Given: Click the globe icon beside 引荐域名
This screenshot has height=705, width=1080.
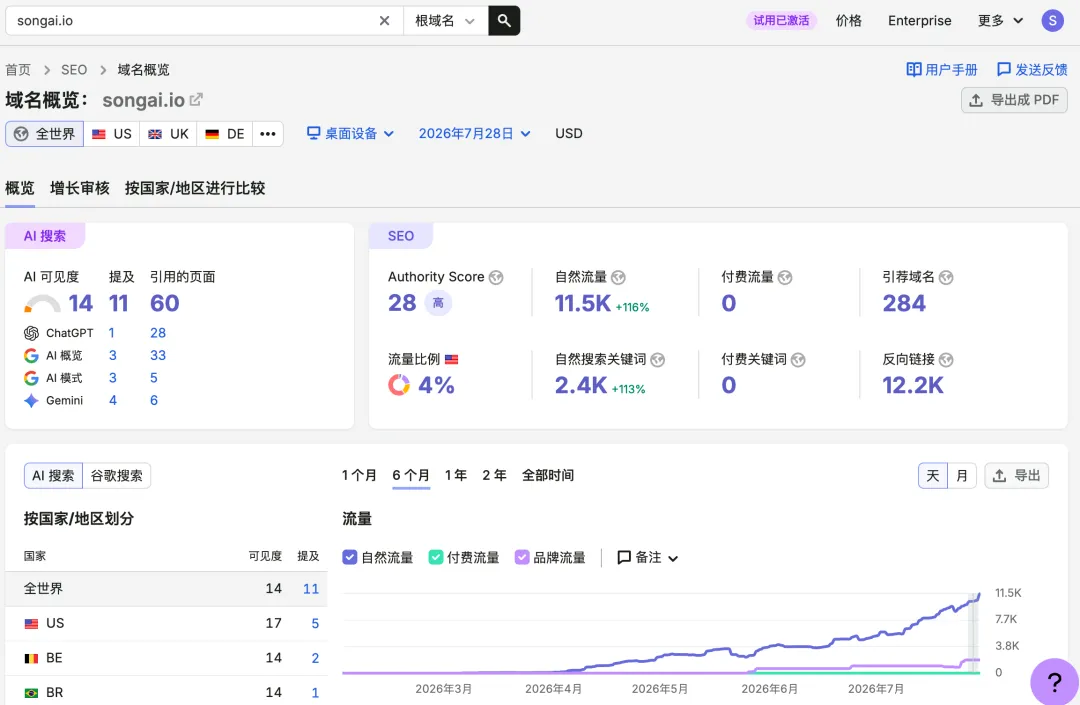Looking at the screenshot, I should tap(946, 277).
